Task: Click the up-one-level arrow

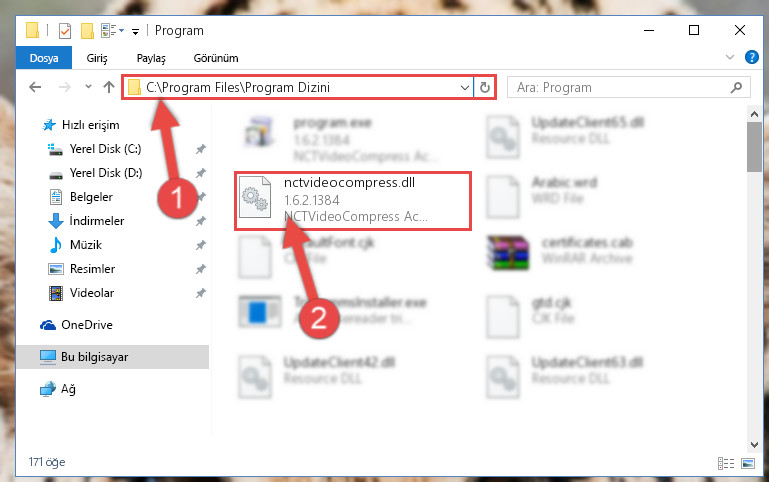Action: 109,87
